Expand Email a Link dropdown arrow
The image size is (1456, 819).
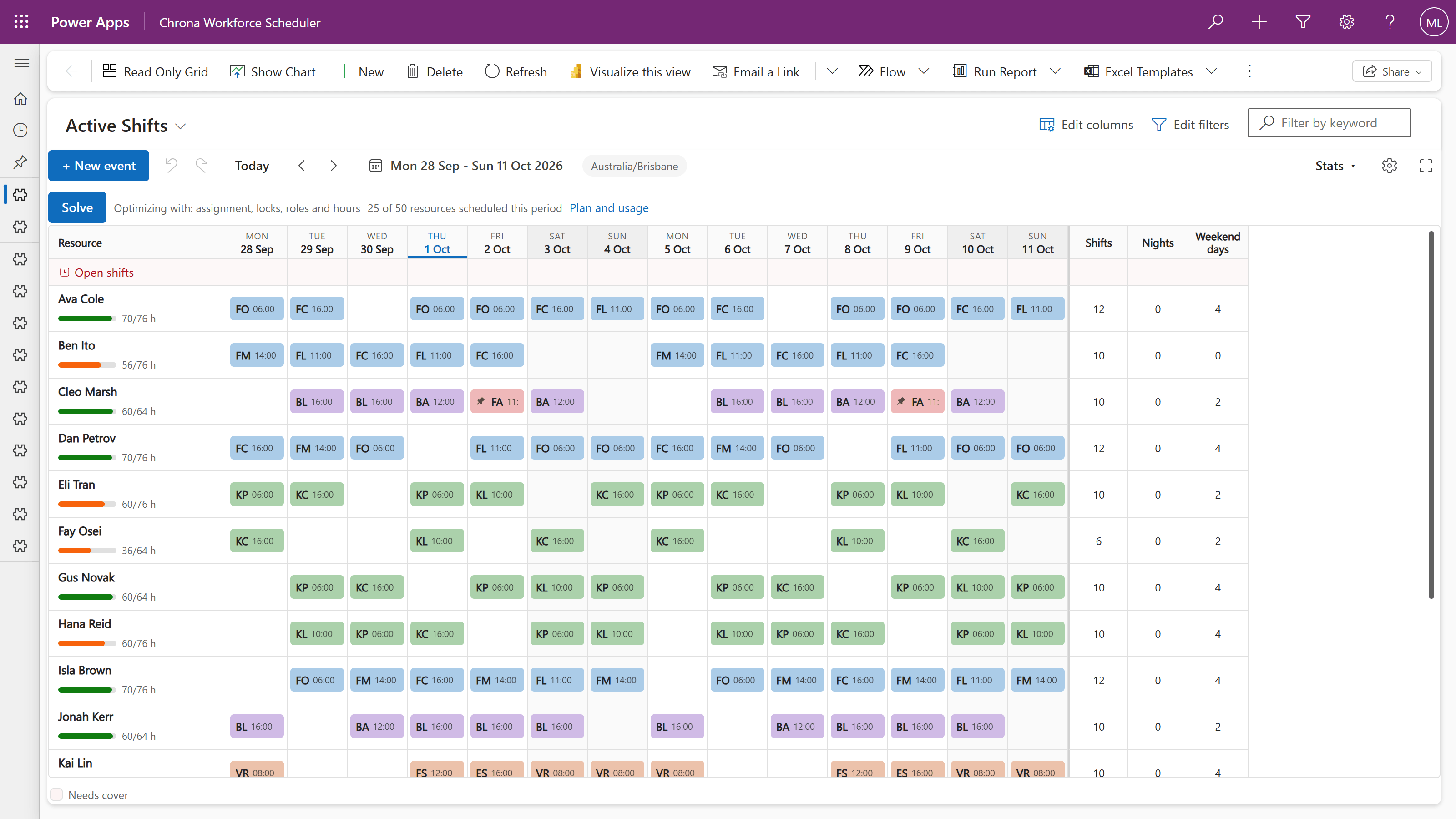[832, 71]
